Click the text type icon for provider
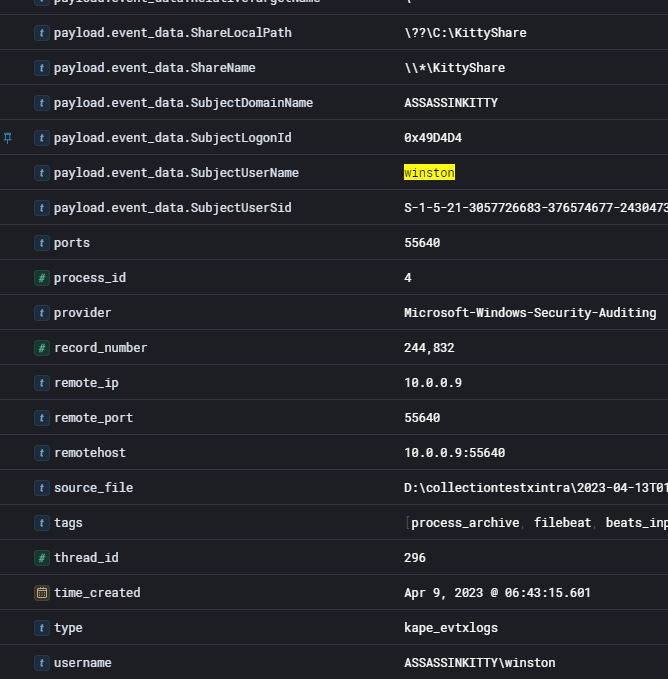Screen dimensions: 668x679 click(41, 313)
